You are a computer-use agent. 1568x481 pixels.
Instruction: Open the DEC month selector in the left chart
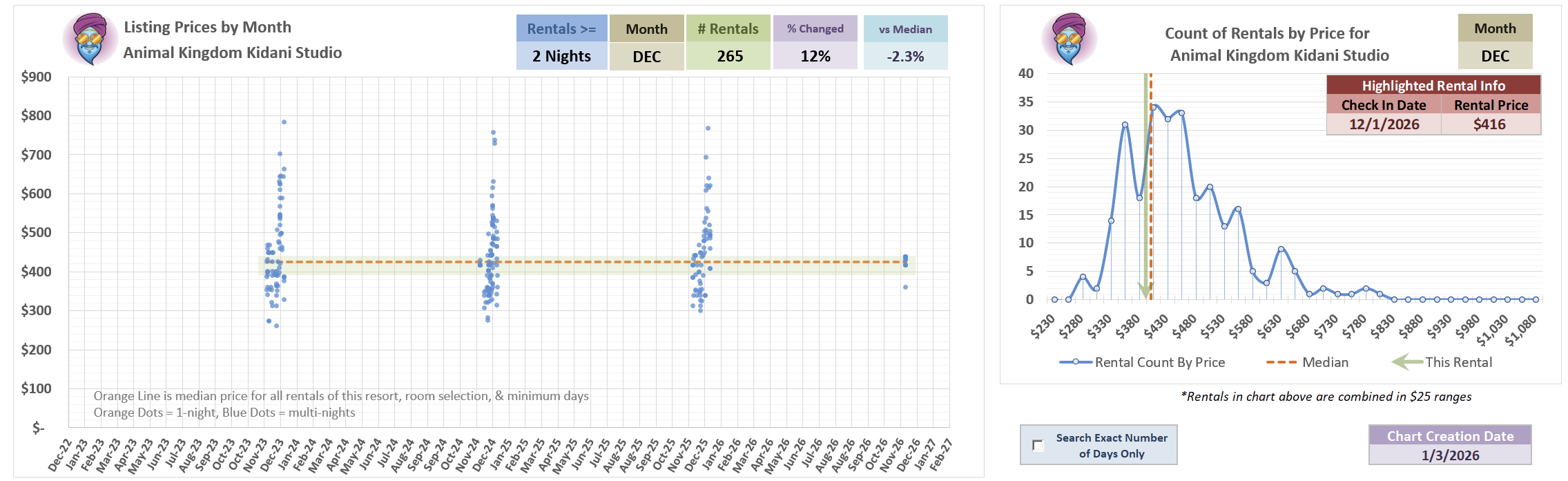(x=646, y=57)
